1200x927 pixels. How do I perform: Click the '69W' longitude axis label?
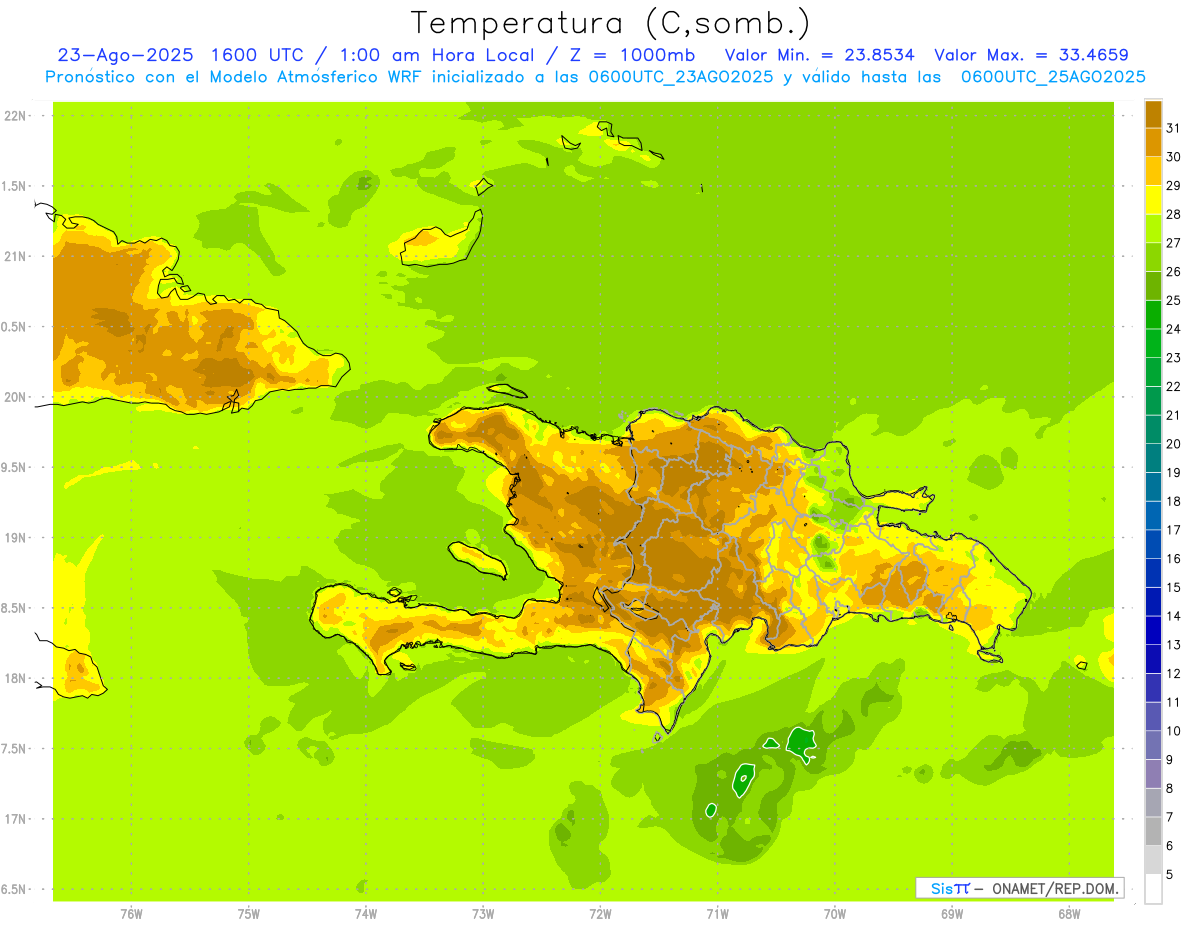(952, 913)
